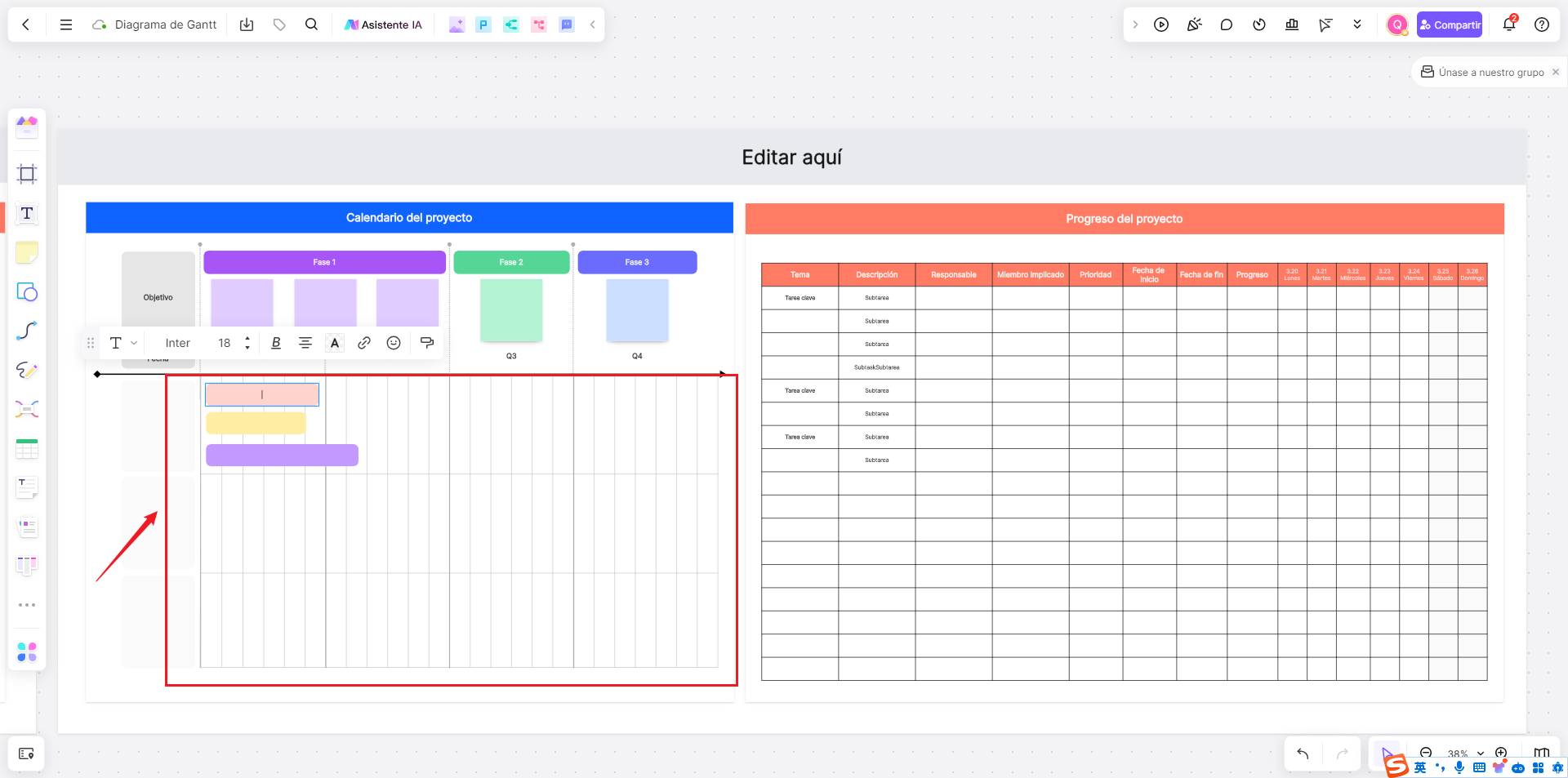Open Asistente IA

pos(383,24)
